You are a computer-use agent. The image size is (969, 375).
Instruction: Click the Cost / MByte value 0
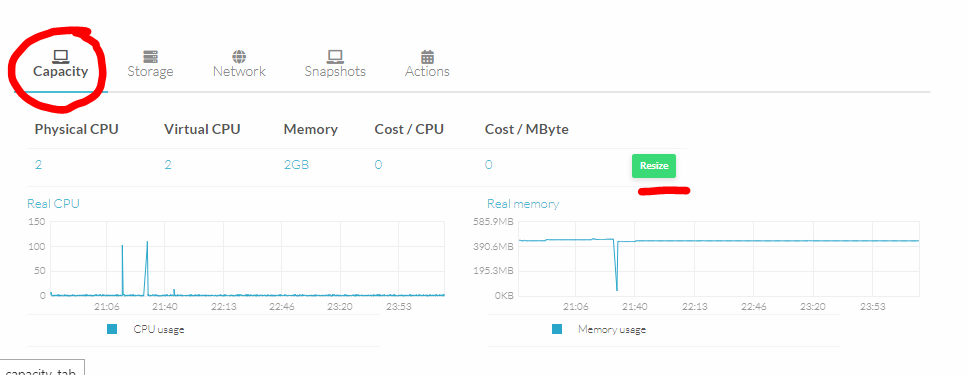[x=488, y=165]
